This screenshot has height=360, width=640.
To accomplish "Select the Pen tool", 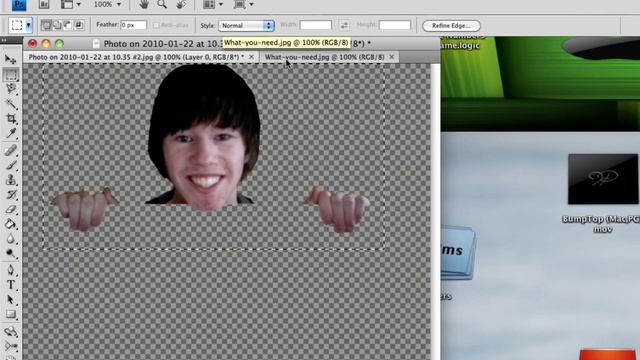I will tap(11, 270).
